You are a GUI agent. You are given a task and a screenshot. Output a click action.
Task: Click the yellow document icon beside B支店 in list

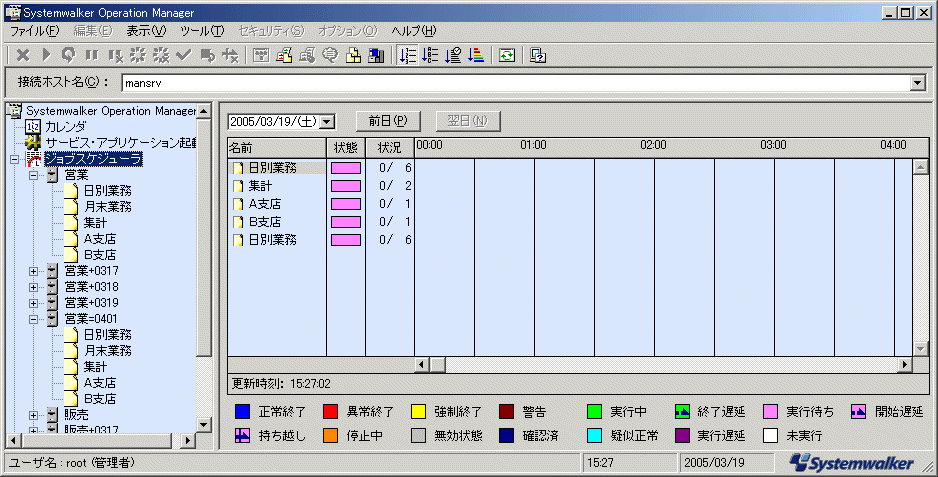point(238,222)
